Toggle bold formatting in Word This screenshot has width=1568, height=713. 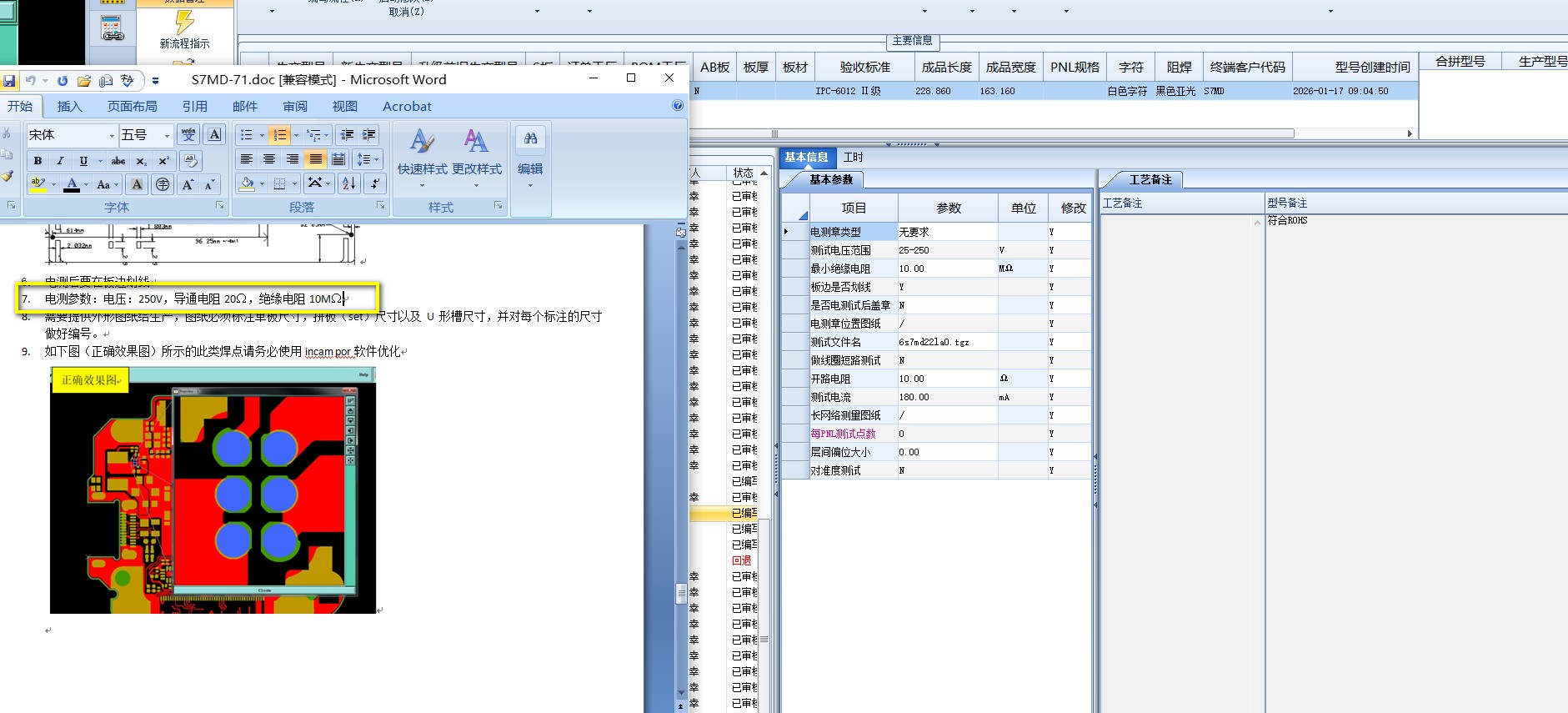click(x=38, y=161)
